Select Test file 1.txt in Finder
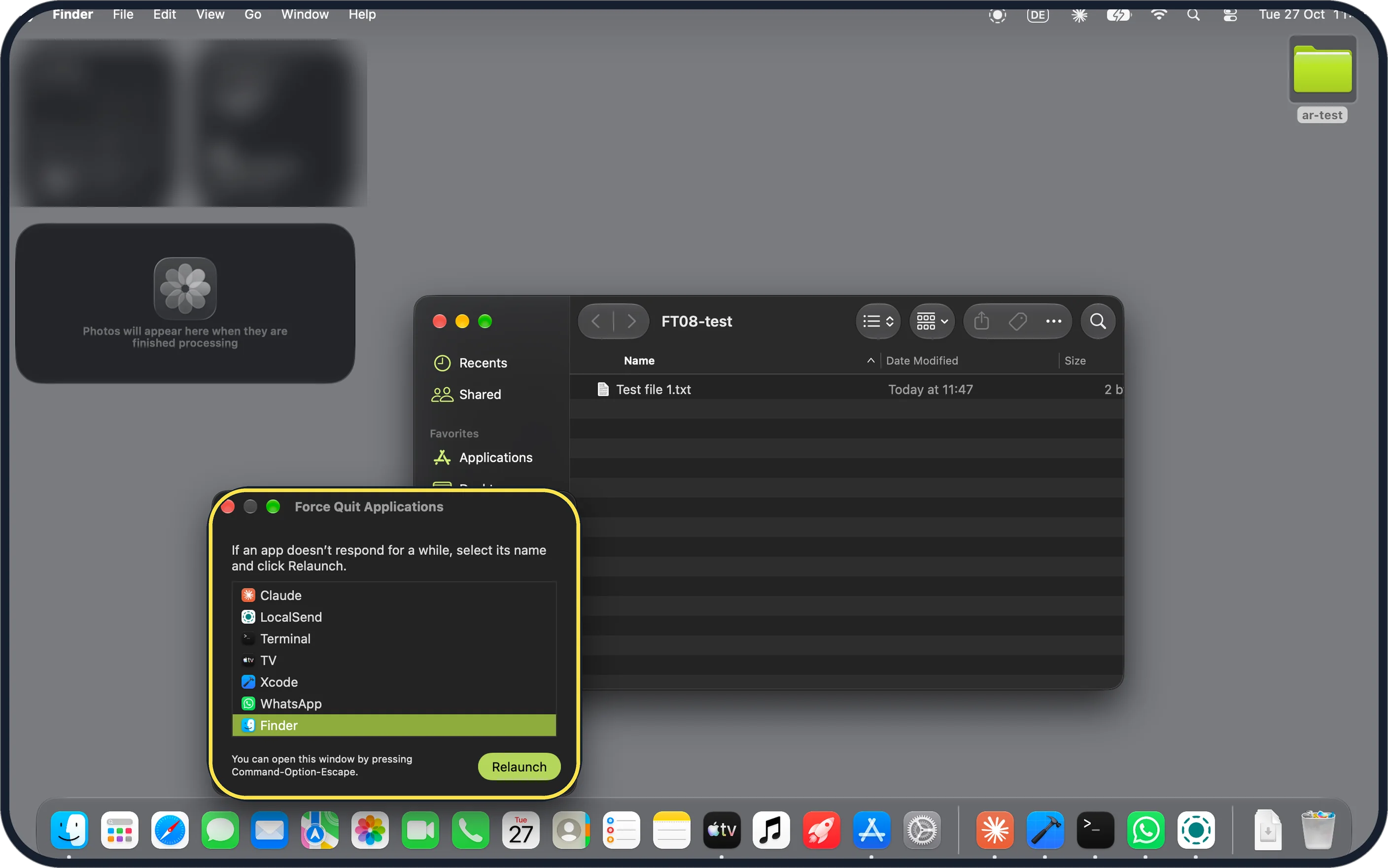This screenshot has height=868, width=1388. point(846,389)
